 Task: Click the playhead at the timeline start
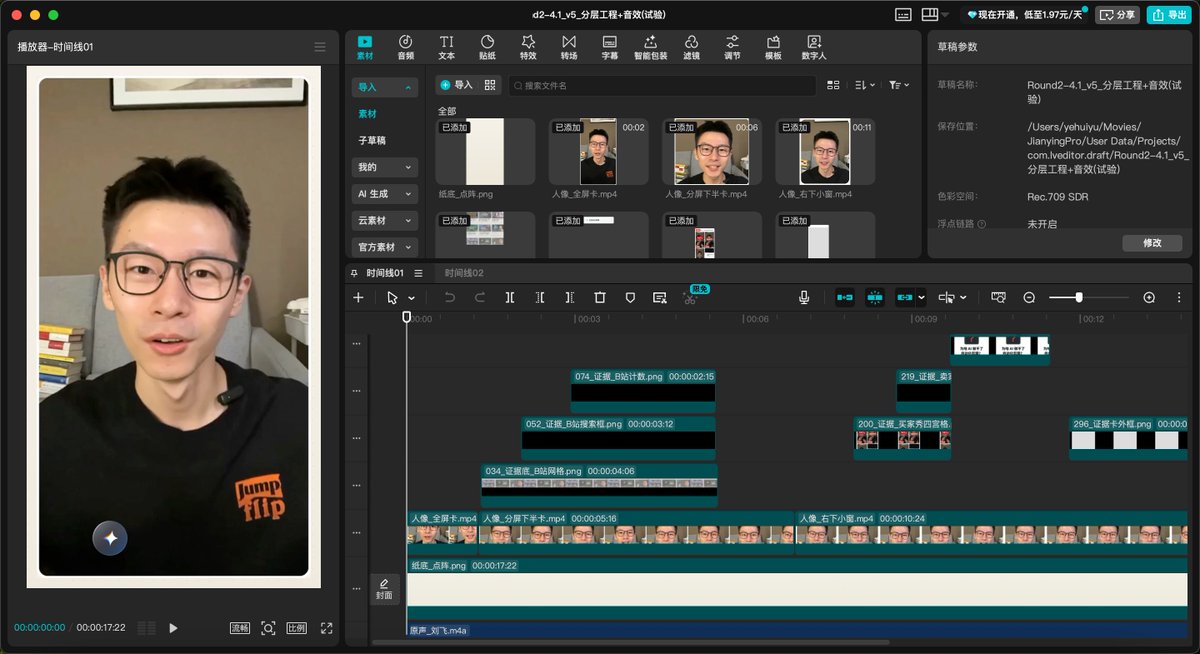pyautogui.click(x=406, y=317)
